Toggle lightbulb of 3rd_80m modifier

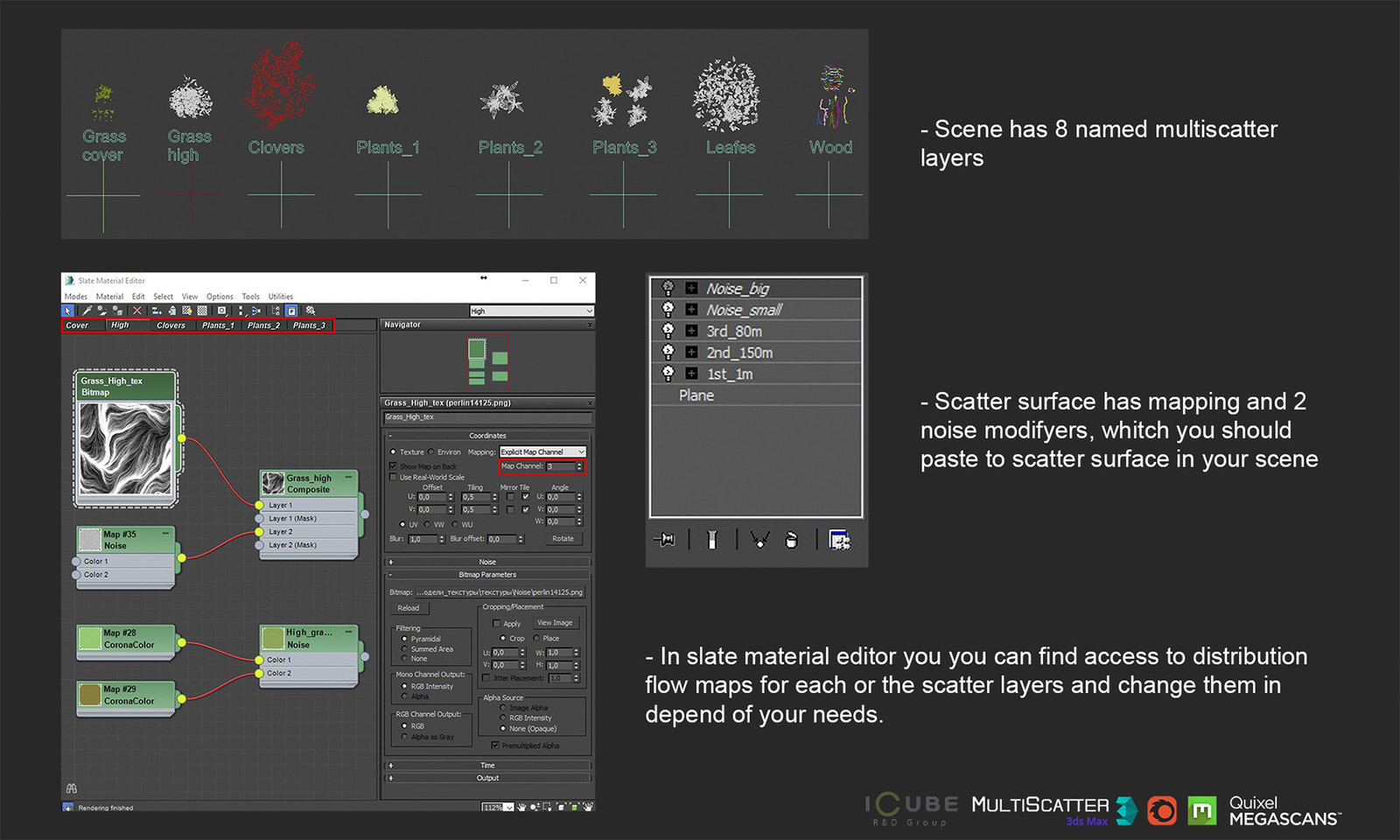point(668,331)
